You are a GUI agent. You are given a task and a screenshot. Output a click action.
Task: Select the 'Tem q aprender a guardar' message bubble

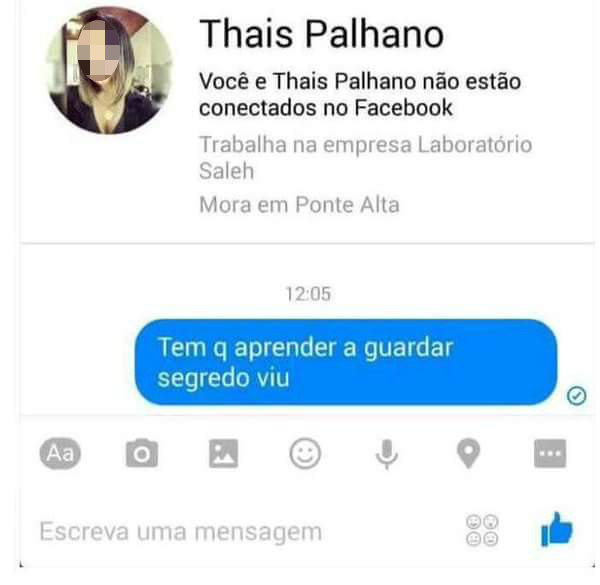(346, 362)
